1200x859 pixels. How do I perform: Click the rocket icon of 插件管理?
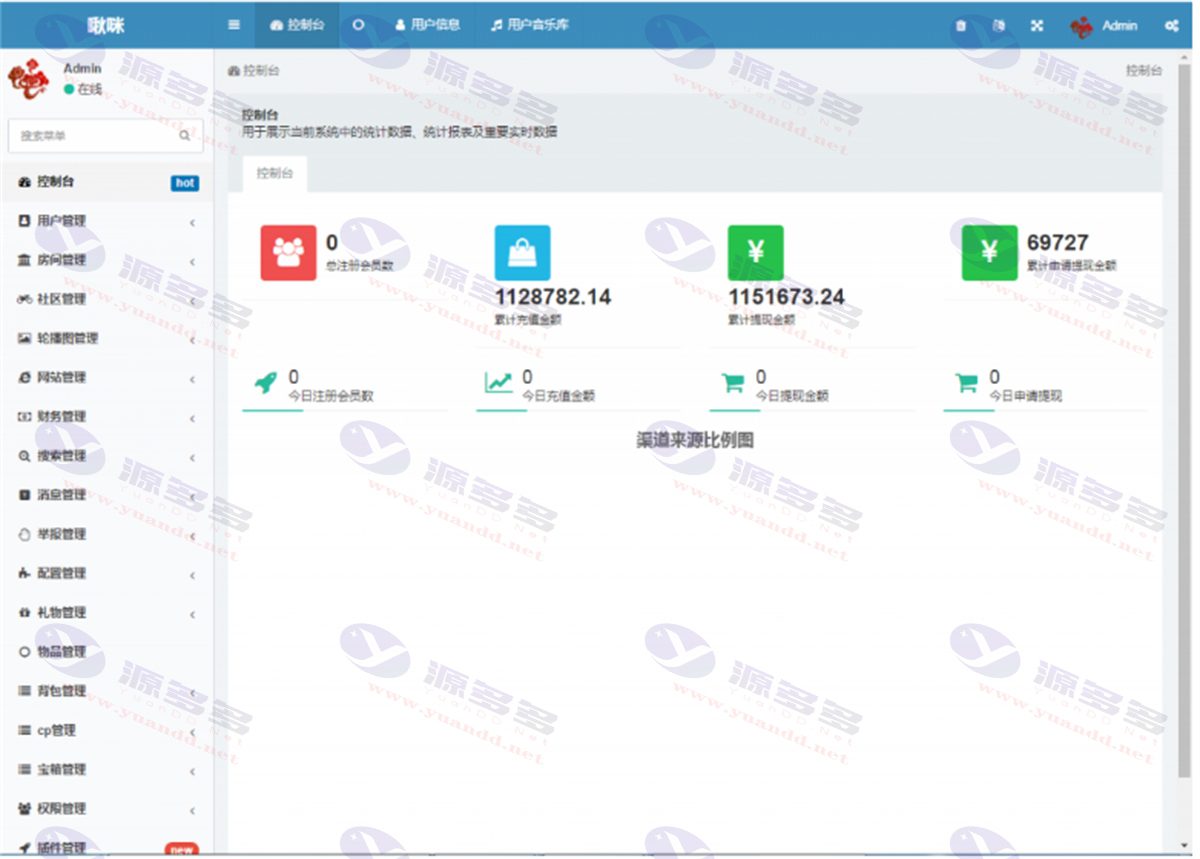[x=25, y=848]
